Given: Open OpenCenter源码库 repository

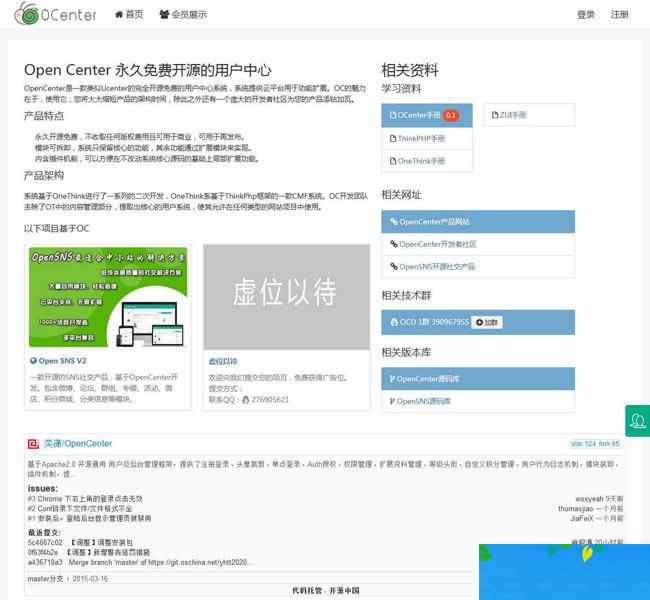Looking at the screenshot, I should click(x=427, y=379).
